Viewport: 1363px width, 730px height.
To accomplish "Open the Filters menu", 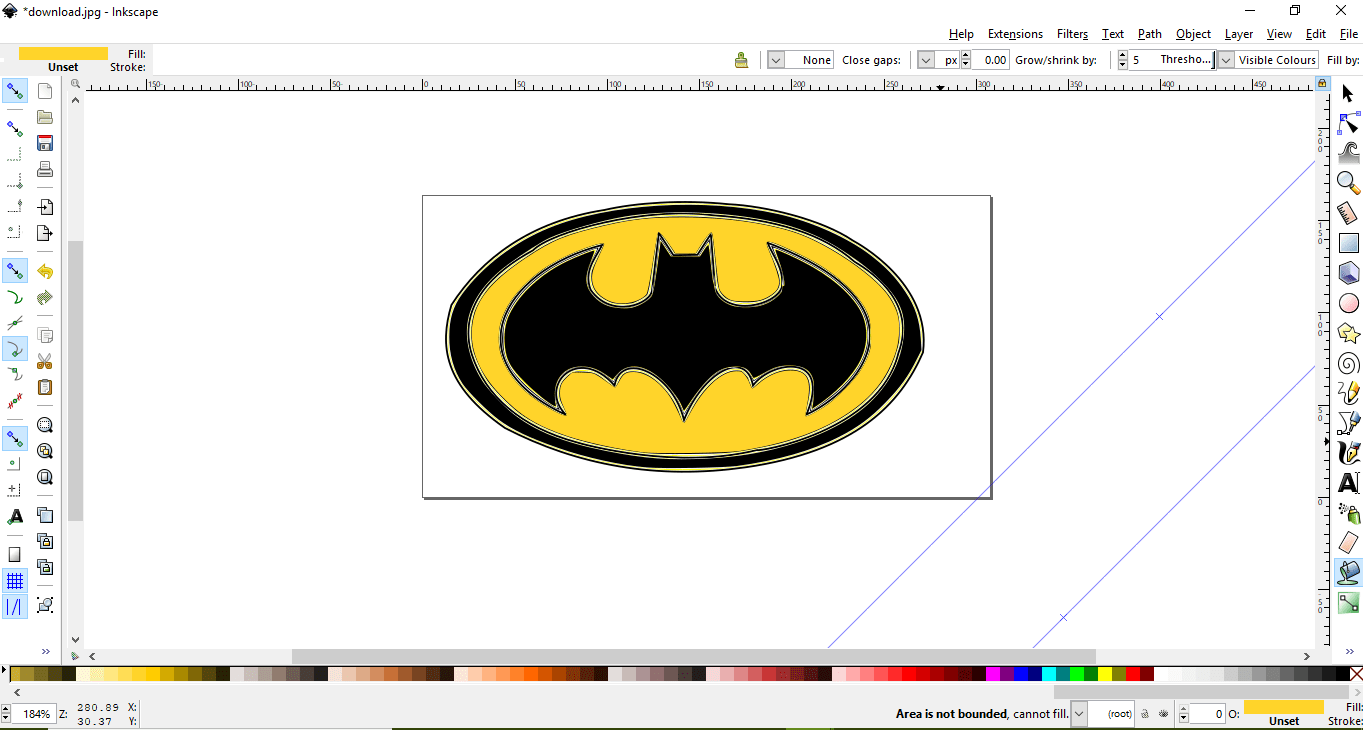I will 1072,34.
